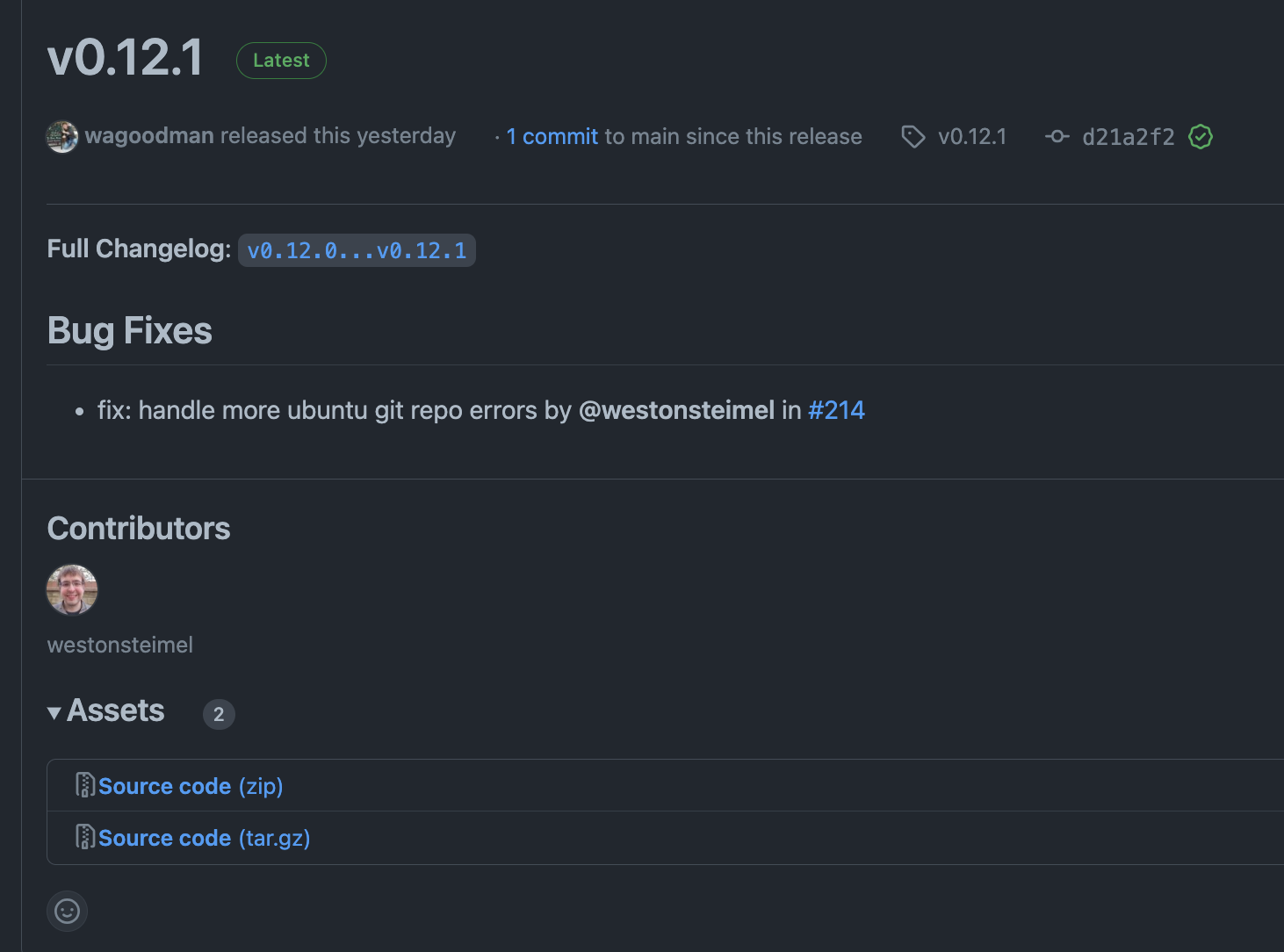Click westonsteimel's contributor avatar
This screenshot has height=952, width=1284.
(x=72, y=589)
